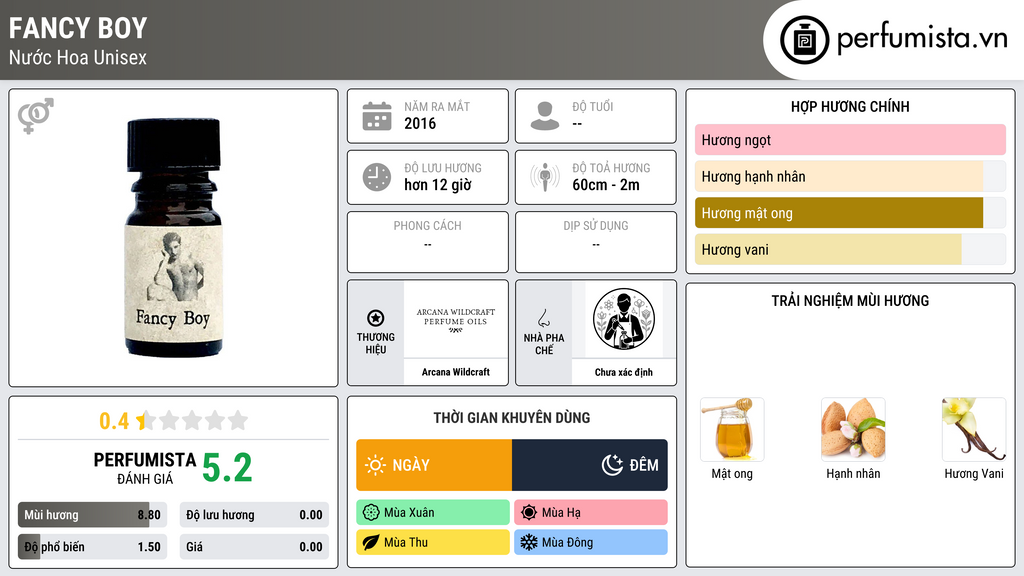Click the Độ phổ biến 1.50 score bar

coord(93,547)
